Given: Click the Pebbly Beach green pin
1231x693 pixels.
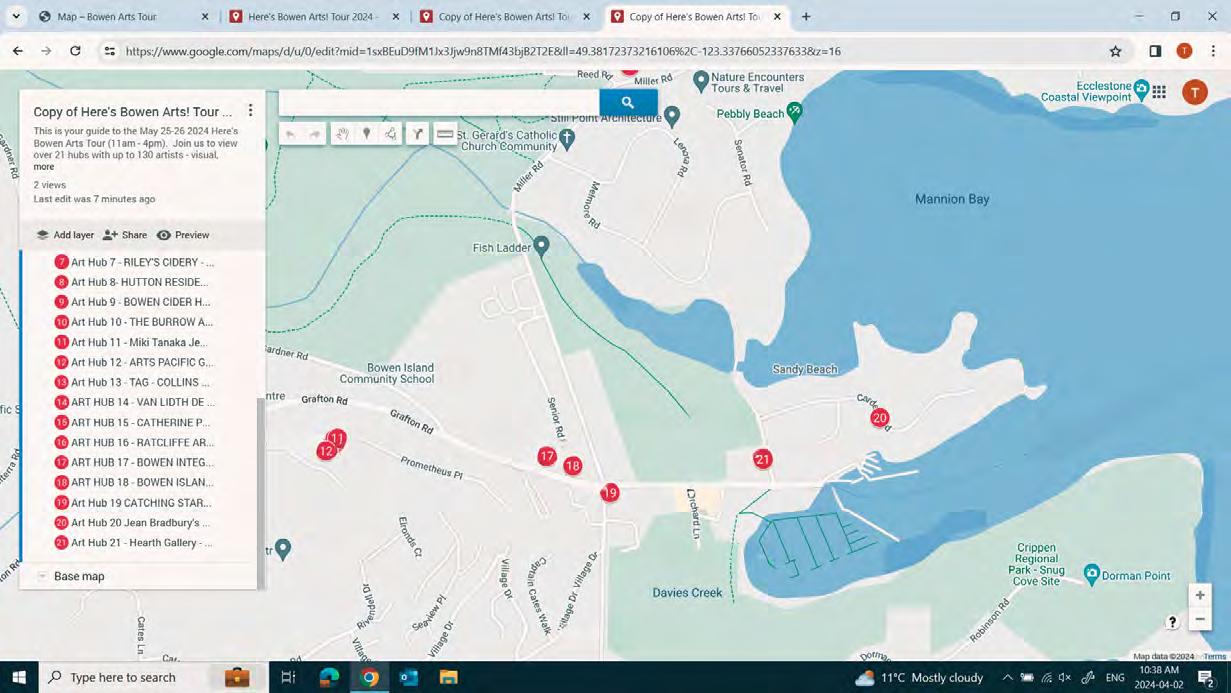Looking at the screenshot, I should click(794, 111).
